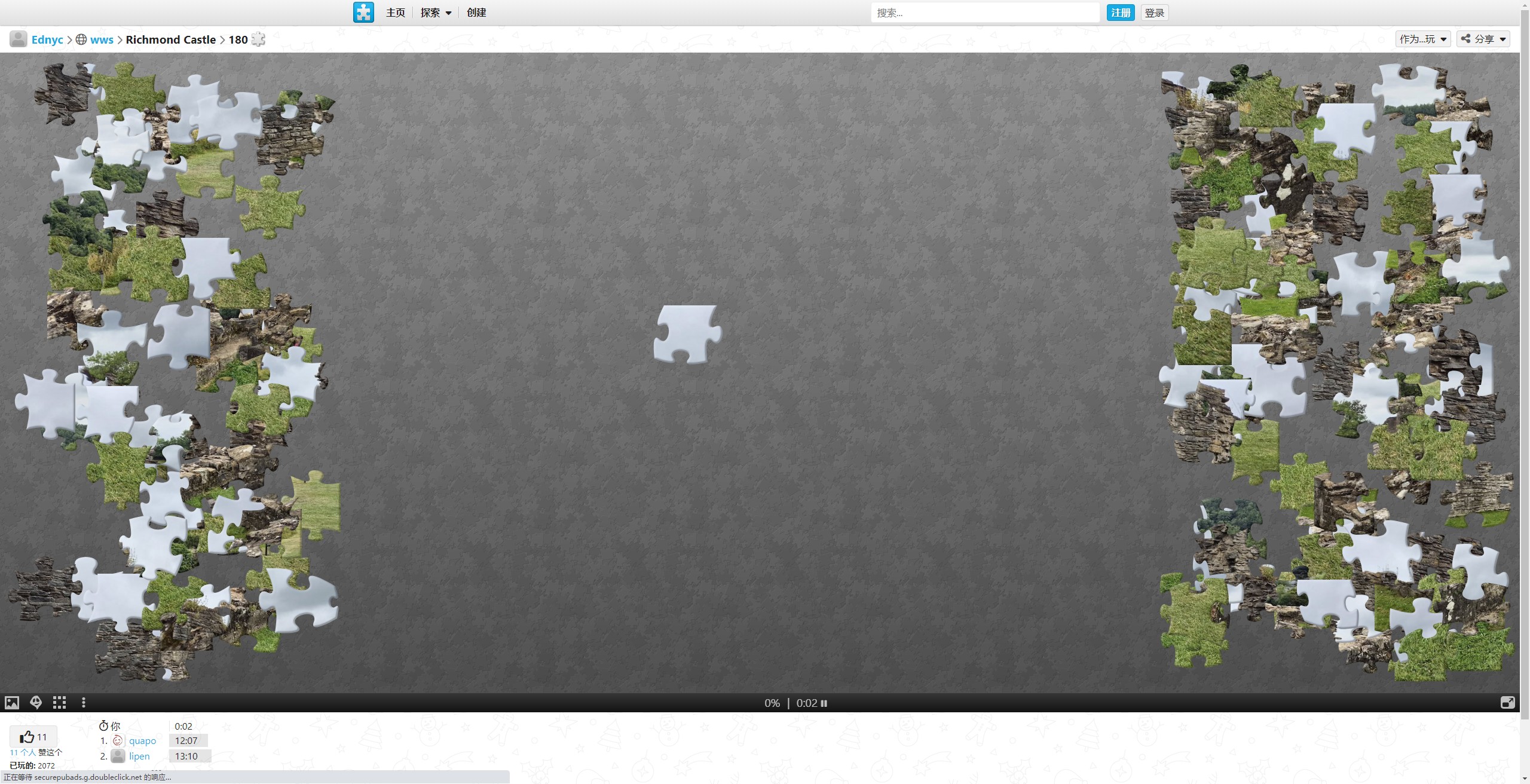This screenshot has height=784, width=1530.
Task: Focus the 搜索 search input field
Action: [x=984, y=13]
